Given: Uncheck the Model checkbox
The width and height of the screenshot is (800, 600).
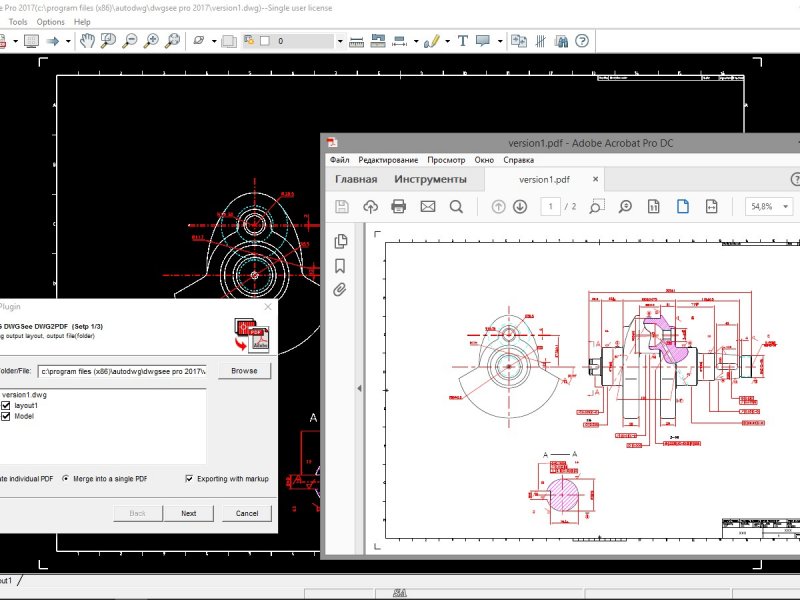Looking at the screenshot, I should tap(6, 416).
